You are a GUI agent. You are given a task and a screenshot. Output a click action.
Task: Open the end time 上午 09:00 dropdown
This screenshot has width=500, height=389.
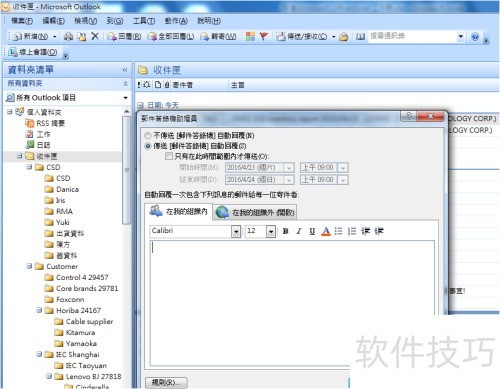coord(343,180)
